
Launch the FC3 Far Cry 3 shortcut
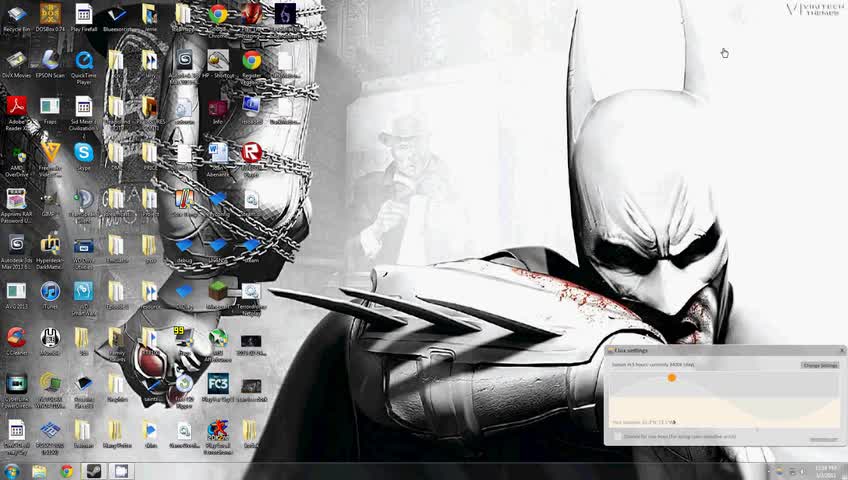pos(218,388)
